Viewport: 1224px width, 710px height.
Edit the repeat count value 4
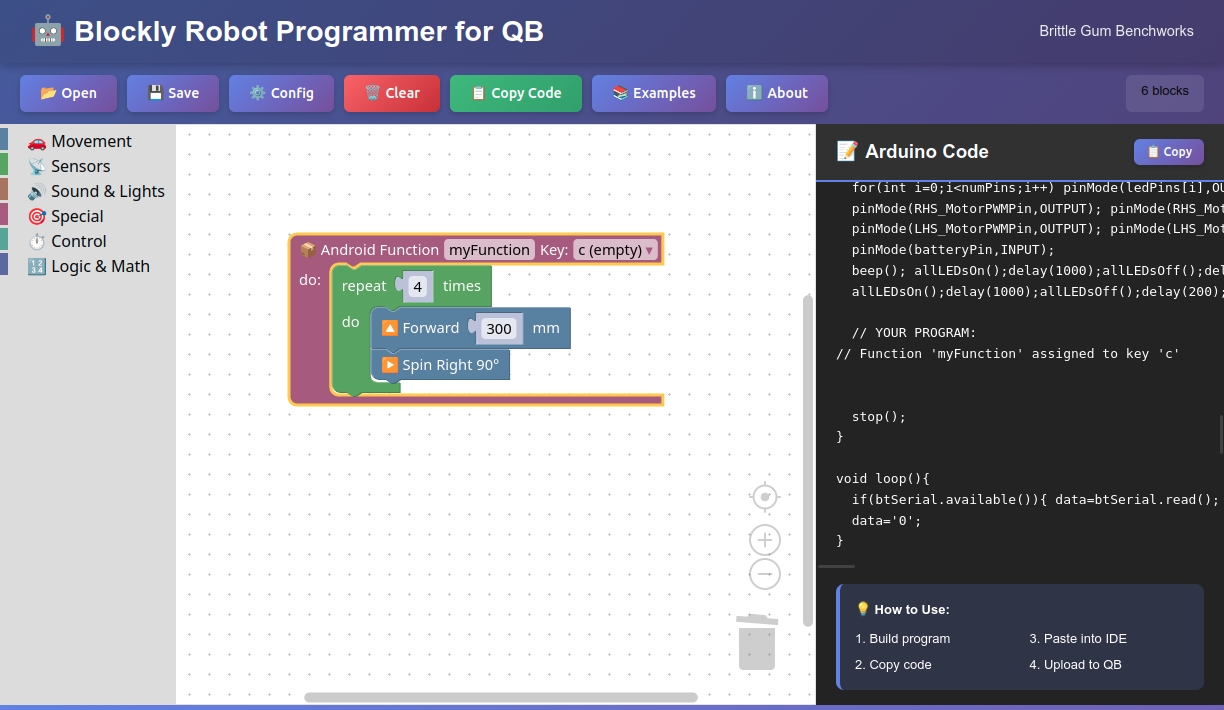coord(418,287)
